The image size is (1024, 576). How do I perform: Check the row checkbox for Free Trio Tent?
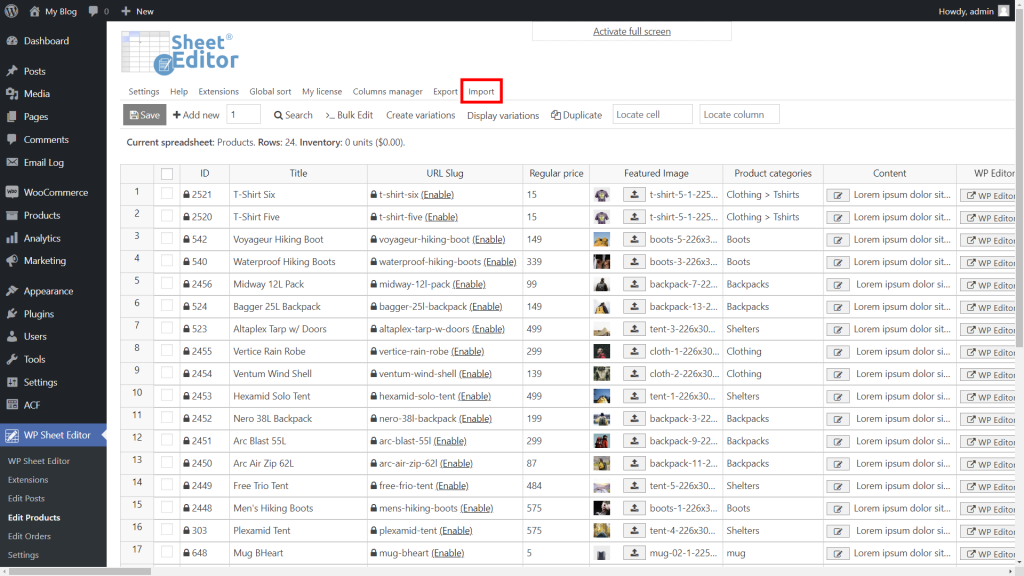pos(166,485)
